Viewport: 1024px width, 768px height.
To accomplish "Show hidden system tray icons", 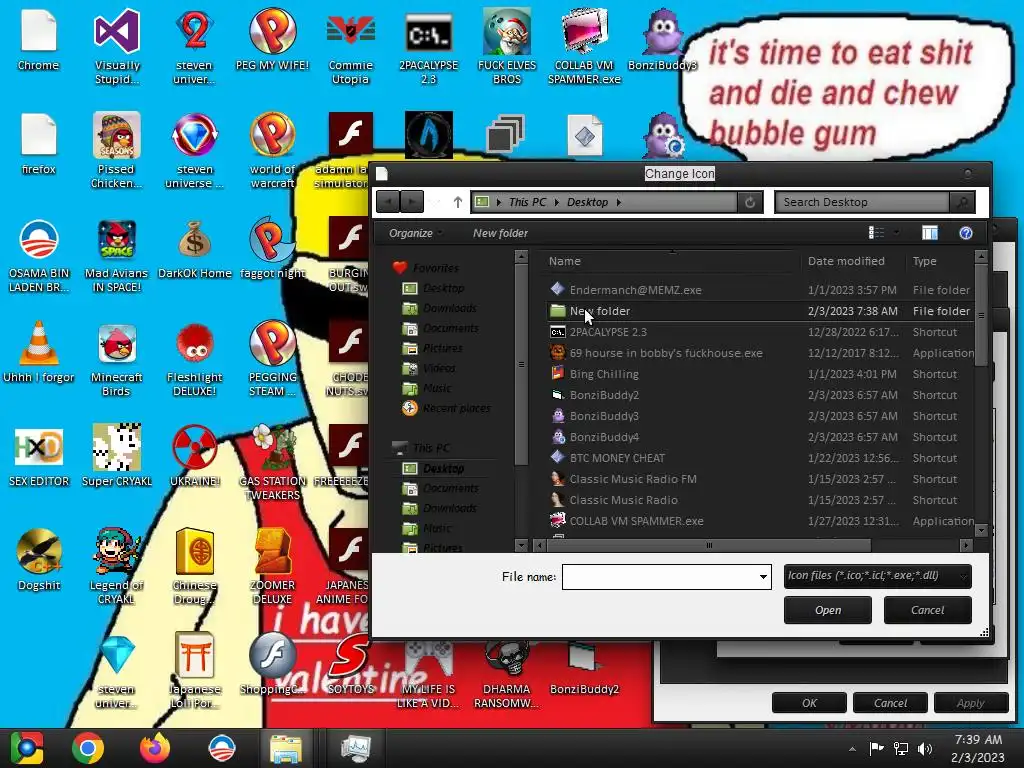I will pos(852,749).
